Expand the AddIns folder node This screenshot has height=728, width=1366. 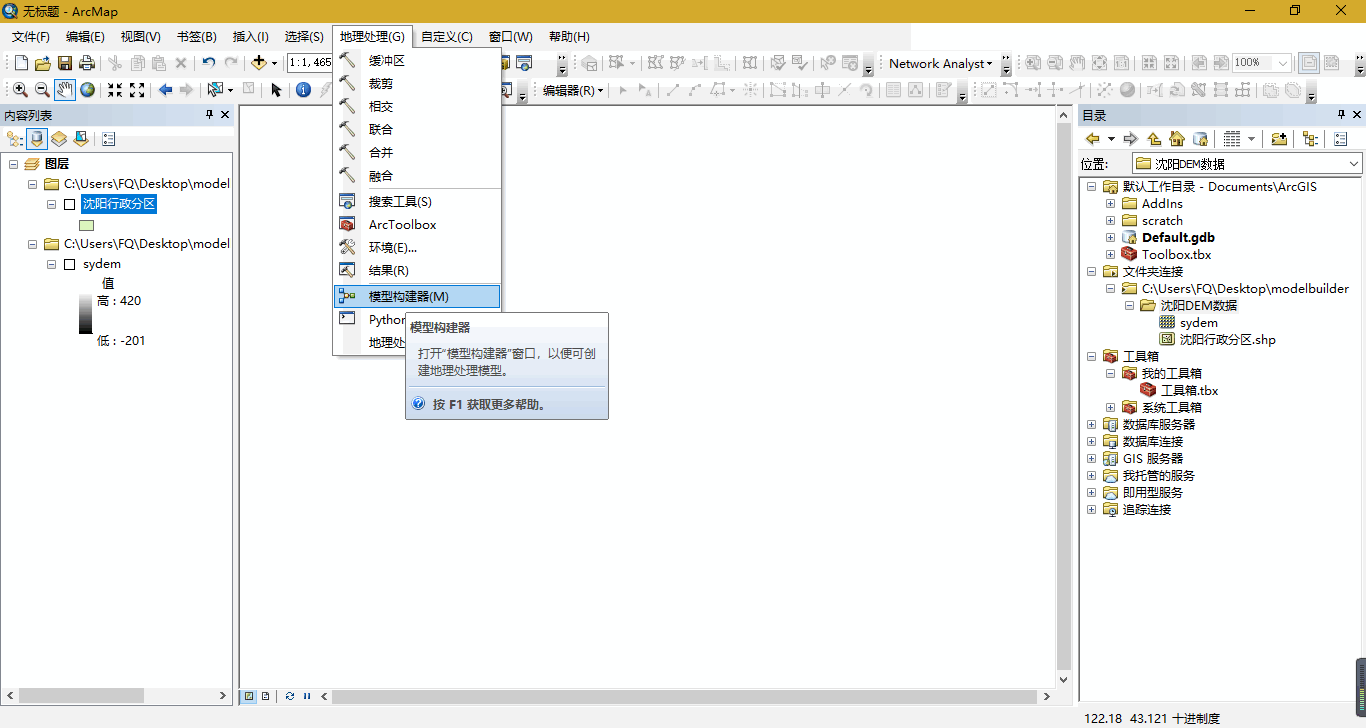tap(1110, 204)
